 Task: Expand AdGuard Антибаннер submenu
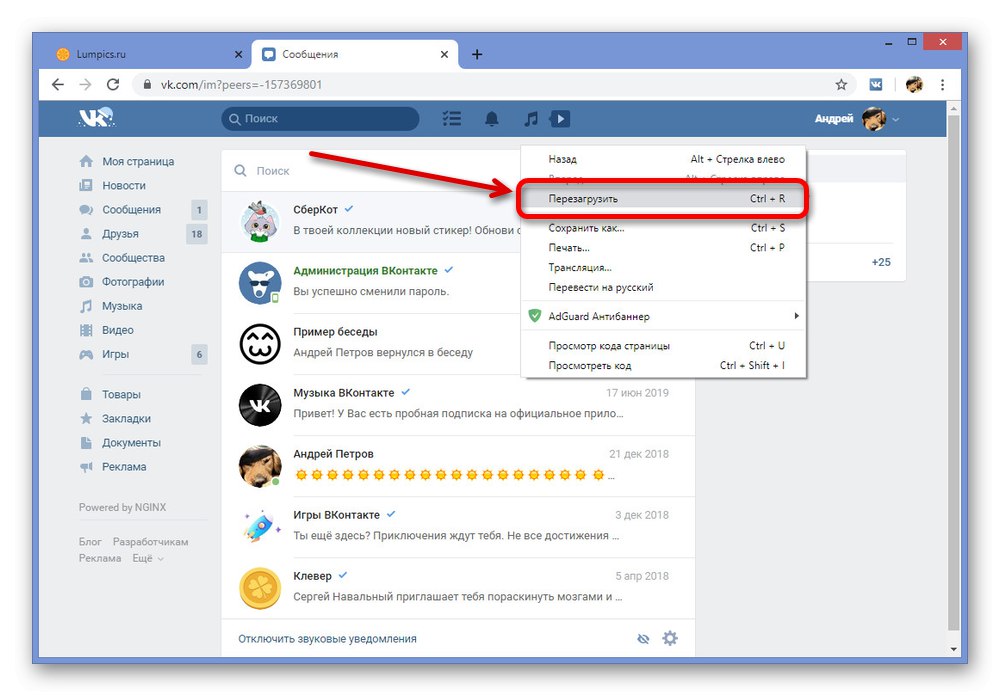(x=663, y=316)
